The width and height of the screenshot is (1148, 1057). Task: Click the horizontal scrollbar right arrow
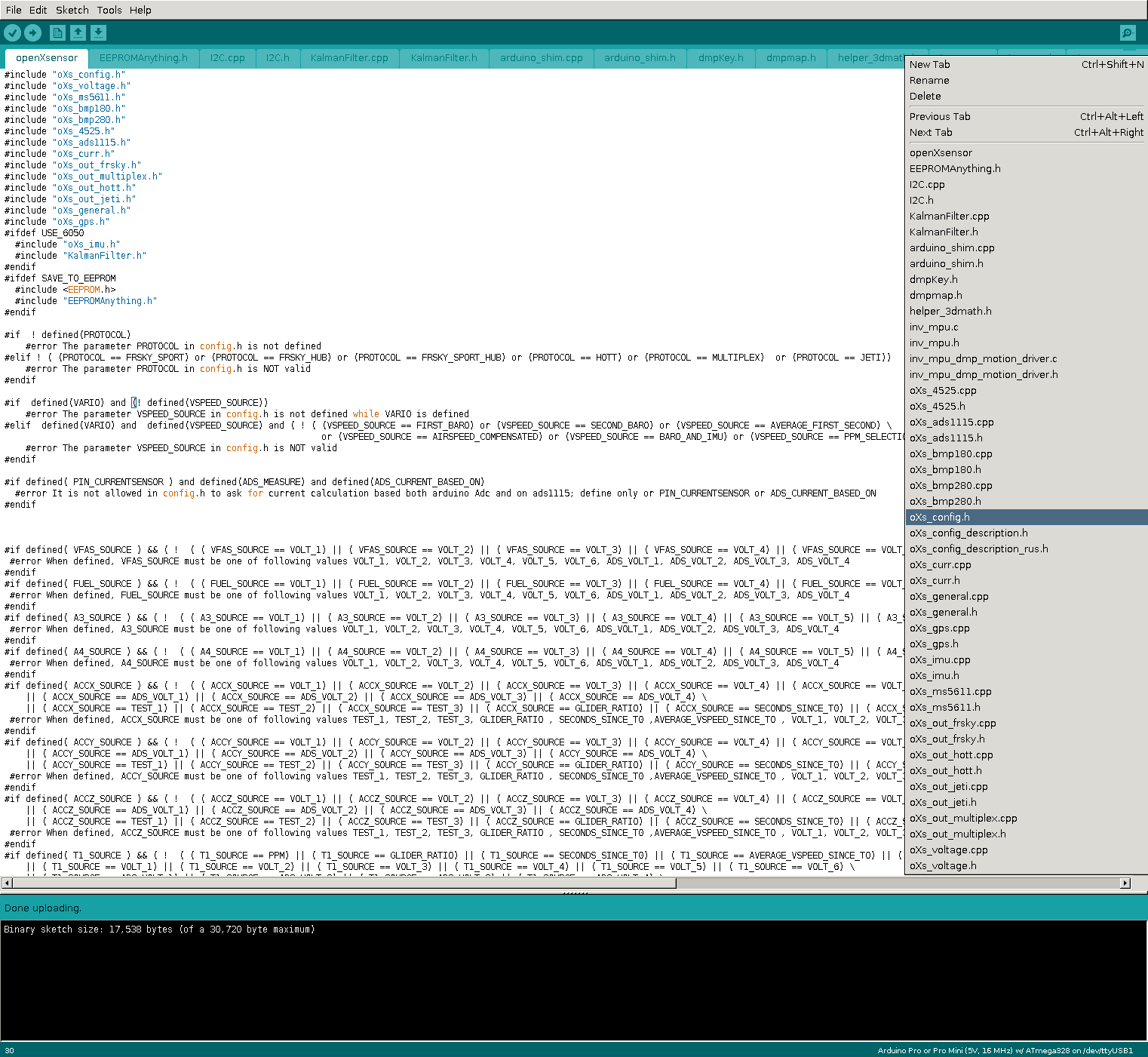point(1125,883)
